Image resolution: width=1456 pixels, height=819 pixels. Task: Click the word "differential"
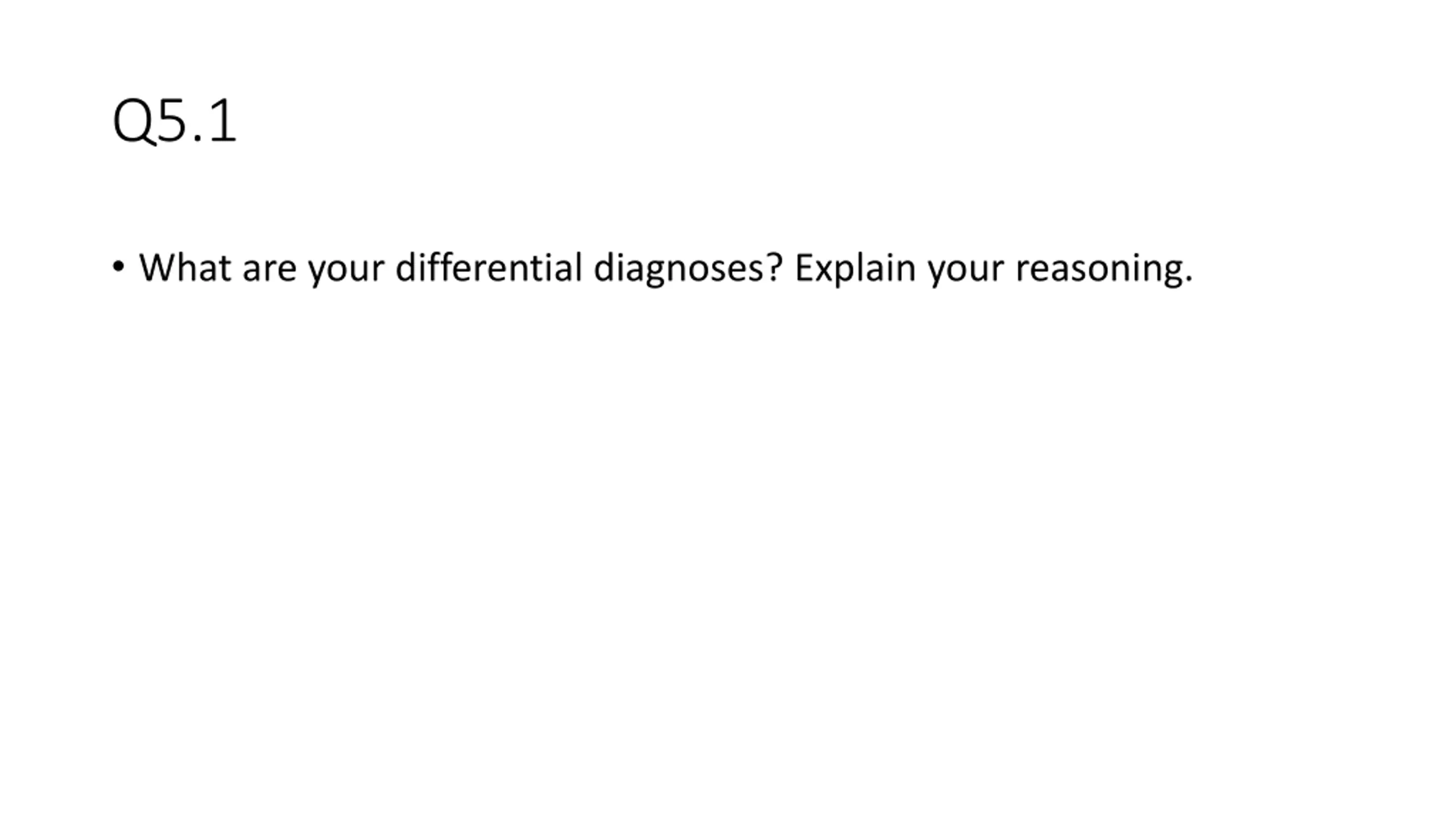[x=489, y=267]
